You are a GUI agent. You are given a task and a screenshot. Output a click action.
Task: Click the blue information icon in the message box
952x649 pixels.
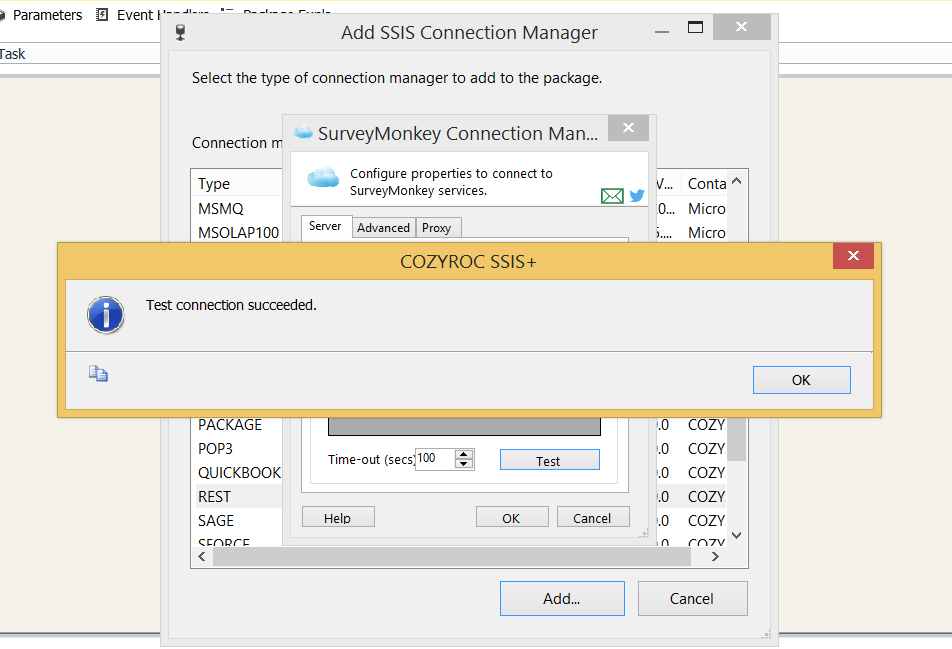(106, 314)
